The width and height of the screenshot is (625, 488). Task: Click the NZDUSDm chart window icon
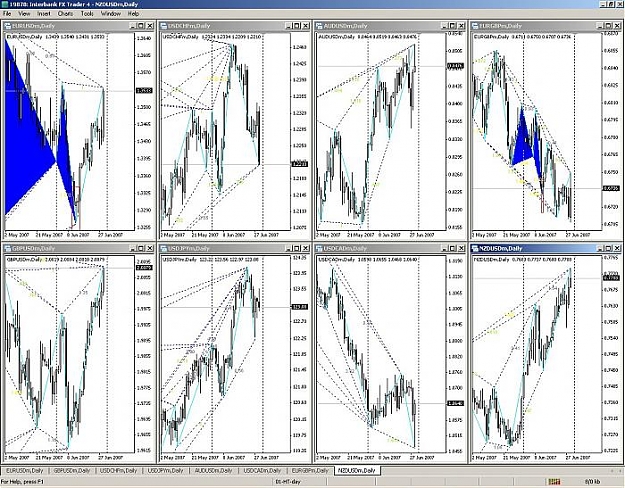[x=475, y=248]
